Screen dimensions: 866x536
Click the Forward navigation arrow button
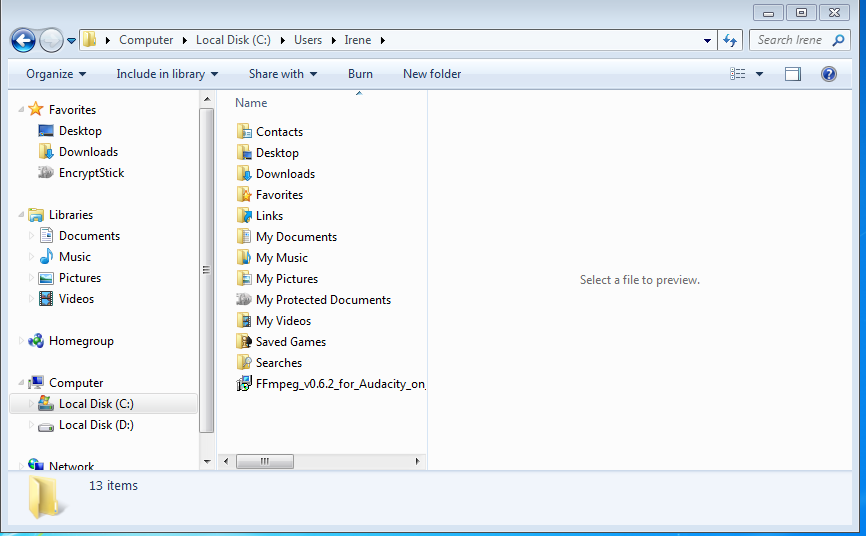(51, 40)
